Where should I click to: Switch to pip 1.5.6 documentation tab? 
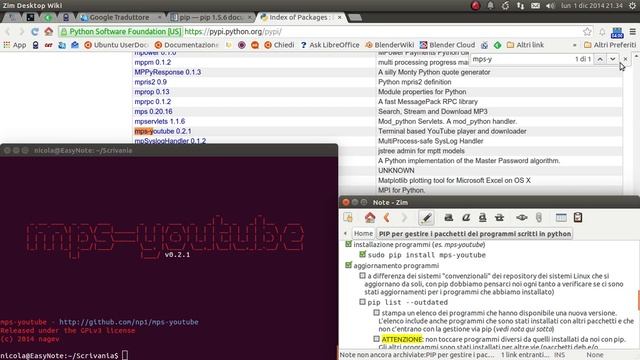click(210, 18)
